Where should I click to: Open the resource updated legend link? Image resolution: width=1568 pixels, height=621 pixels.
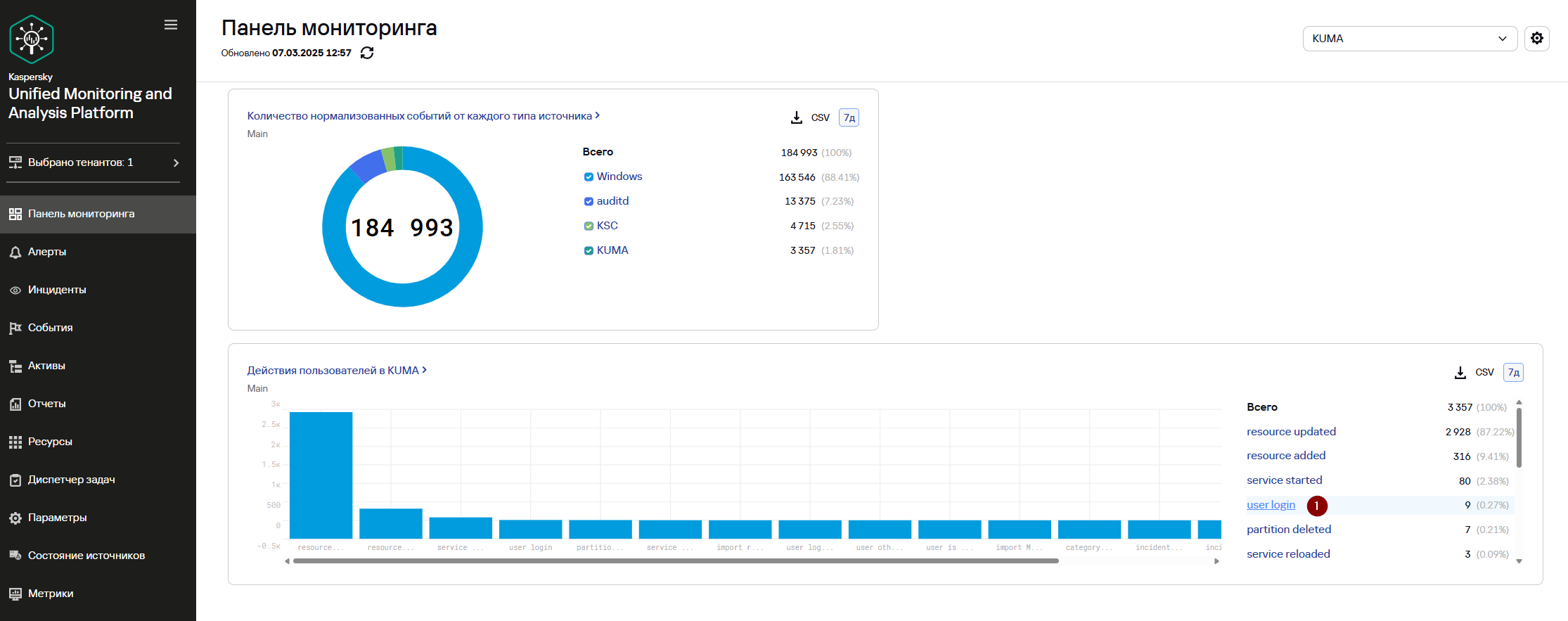pyautogui.click(x=1291, y=432)
